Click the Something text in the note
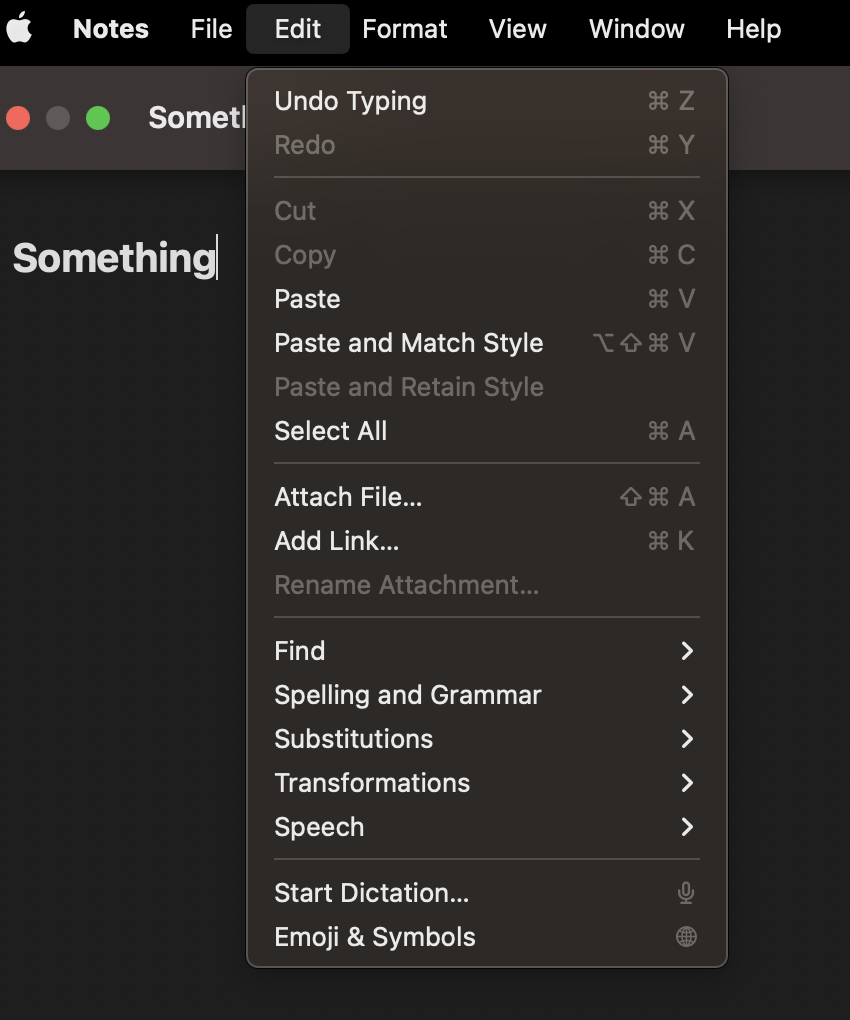The width and height of the screenshot is (850, 1020). tap(113, 258)
